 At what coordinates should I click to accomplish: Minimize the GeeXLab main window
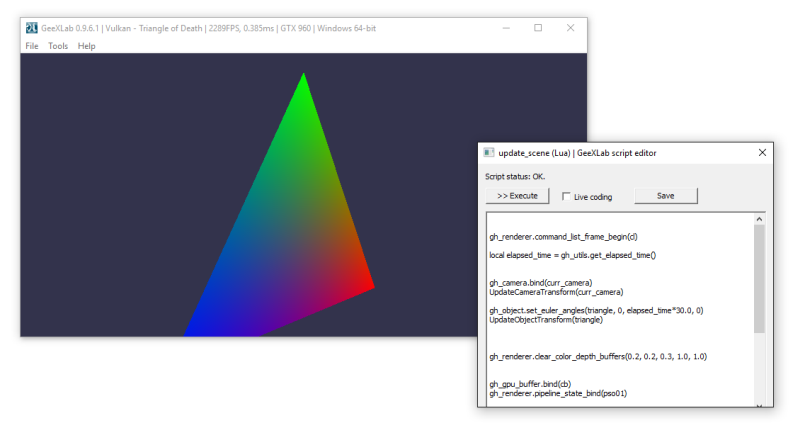coord(506,28)
